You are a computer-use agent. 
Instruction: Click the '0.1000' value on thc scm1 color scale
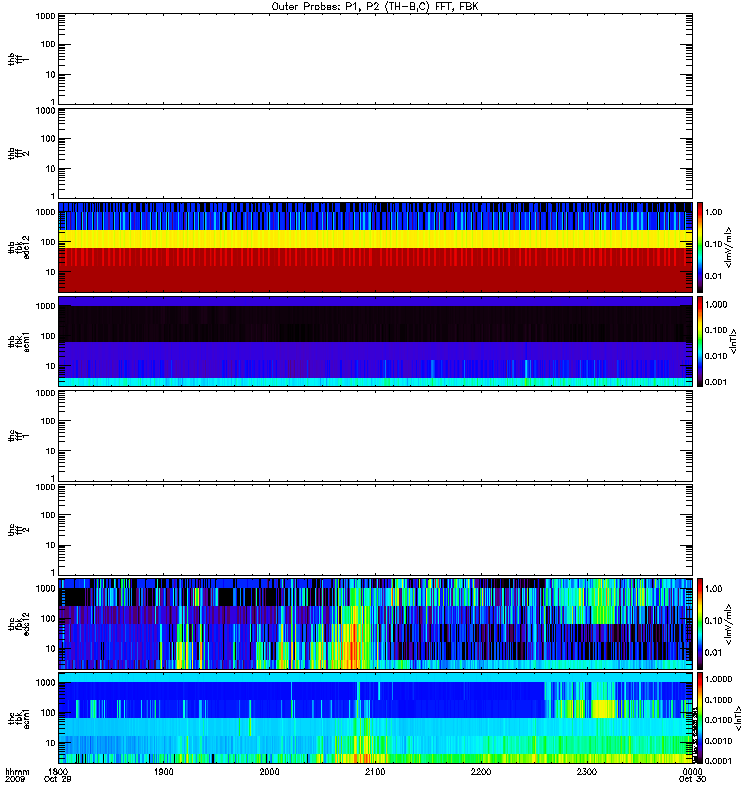[718, 700]
